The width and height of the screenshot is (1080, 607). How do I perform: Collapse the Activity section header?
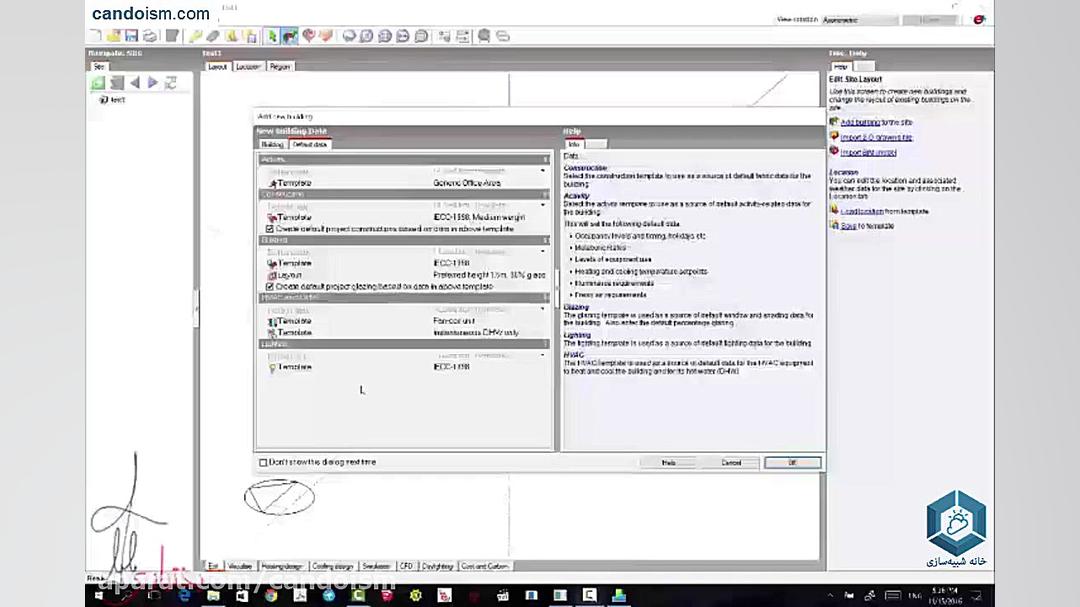(x=404, y=160)
